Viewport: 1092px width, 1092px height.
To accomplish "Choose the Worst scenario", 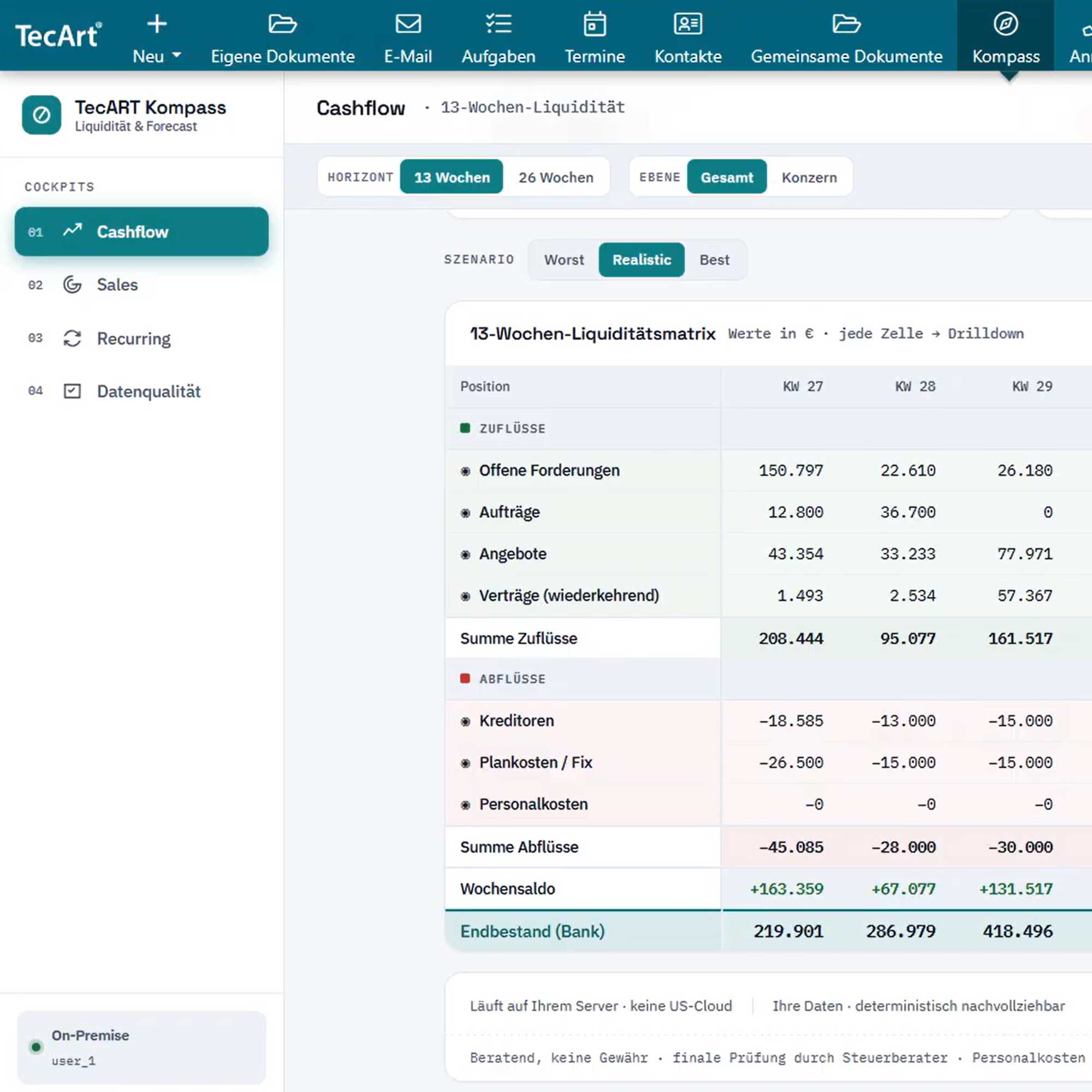I will 564,259.
